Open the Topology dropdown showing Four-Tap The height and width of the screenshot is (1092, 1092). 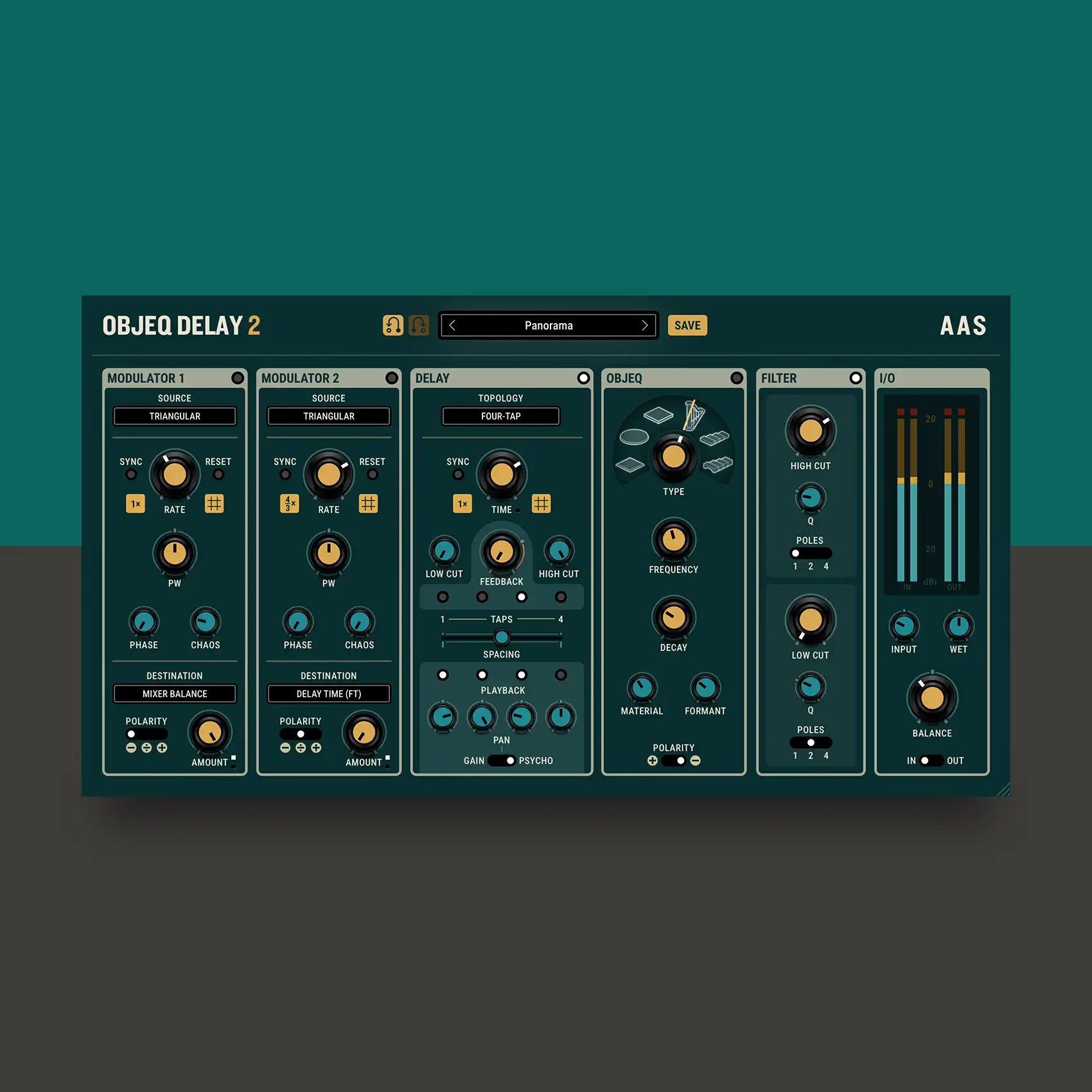pos(500,416)
